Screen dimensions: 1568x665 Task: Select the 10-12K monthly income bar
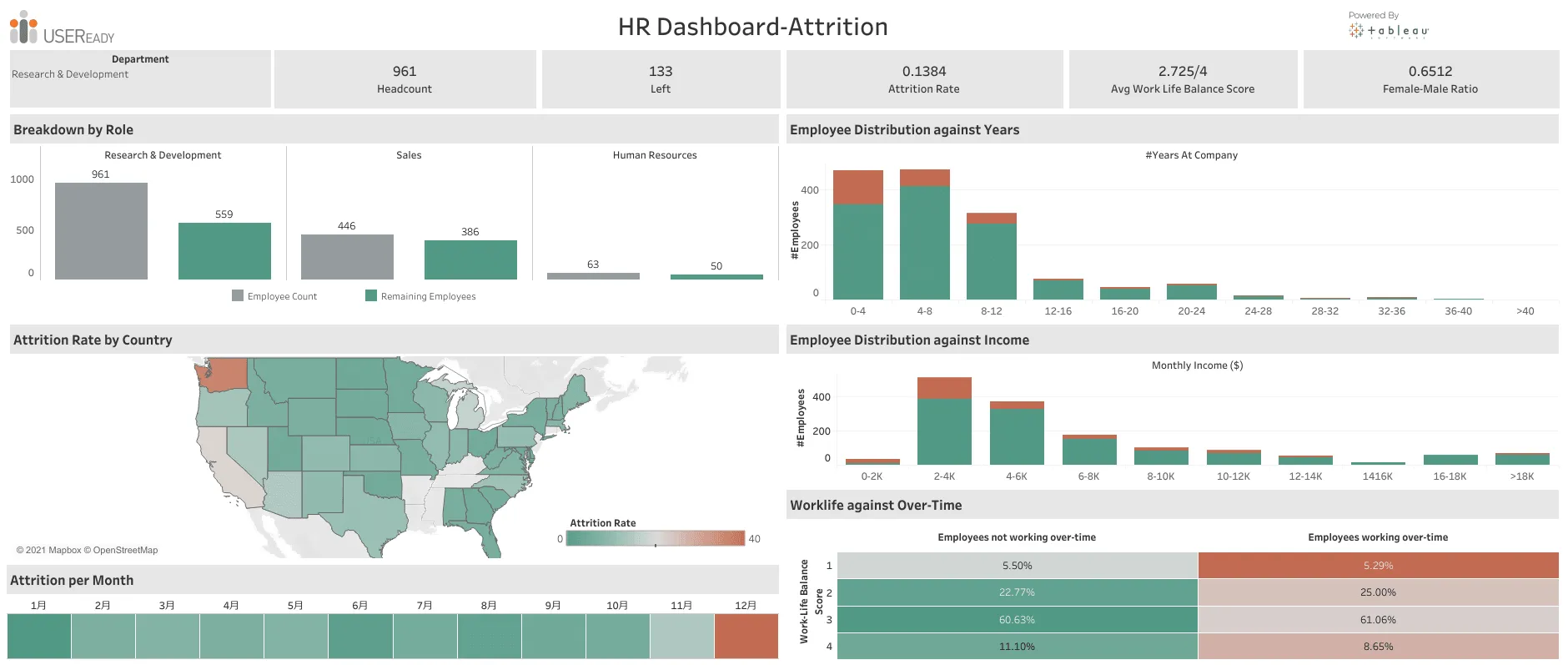point(1234,457)
